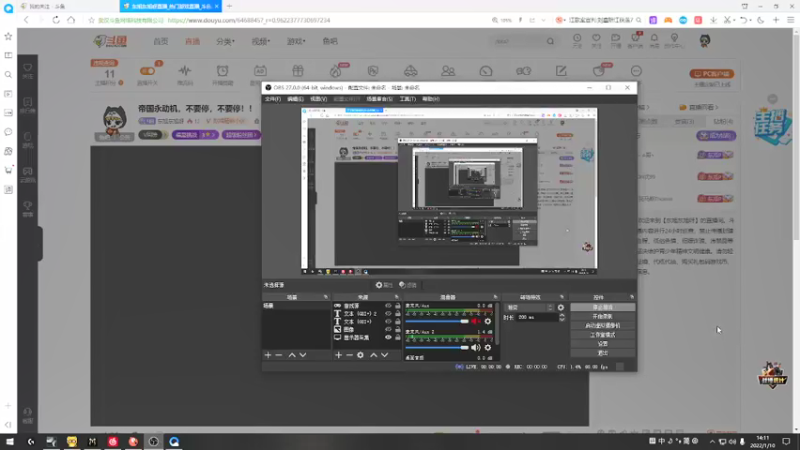Viewport: 800px width, 450px height.
Task: Pop out the Sources dock panel
Action: click(x=396, y=297)
